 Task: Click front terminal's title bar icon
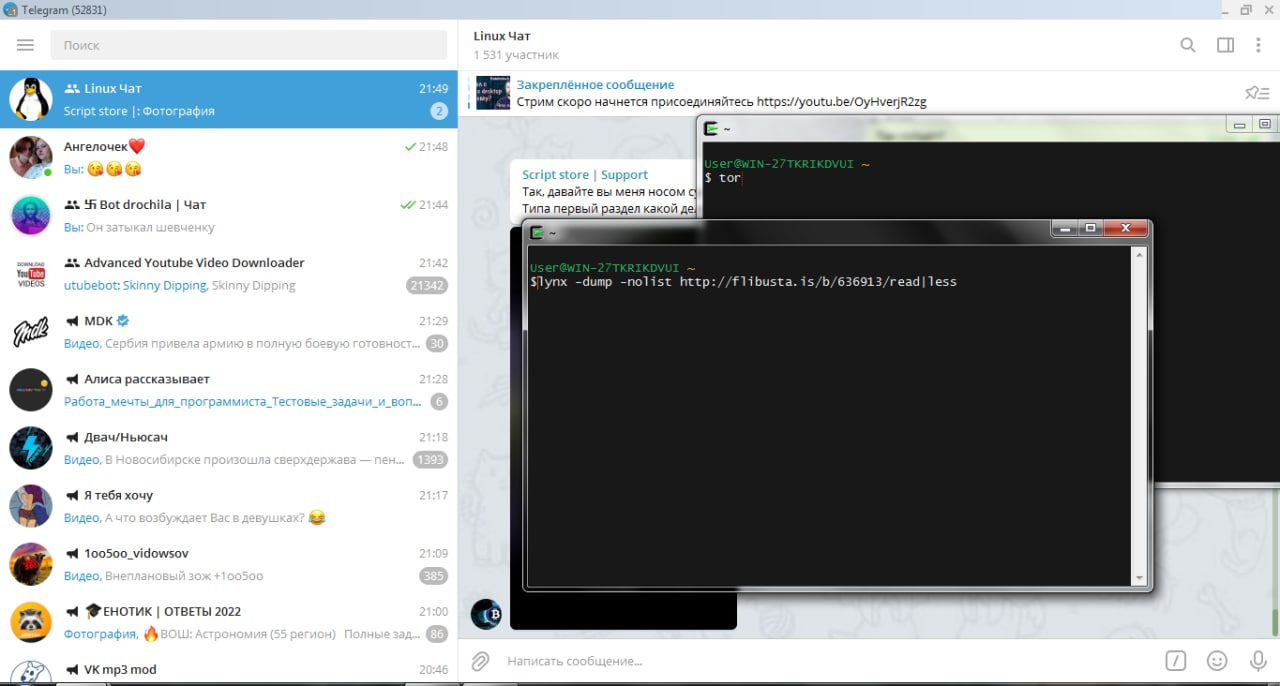tap(537, 232)
